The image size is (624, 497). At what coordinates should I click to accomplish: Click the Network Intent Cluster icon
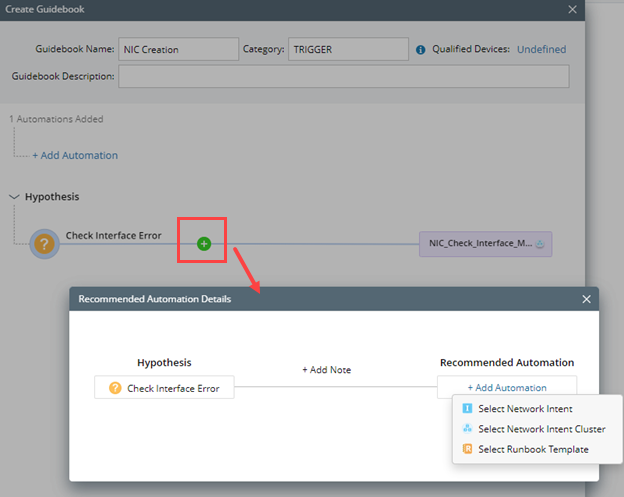click(467, 429)
